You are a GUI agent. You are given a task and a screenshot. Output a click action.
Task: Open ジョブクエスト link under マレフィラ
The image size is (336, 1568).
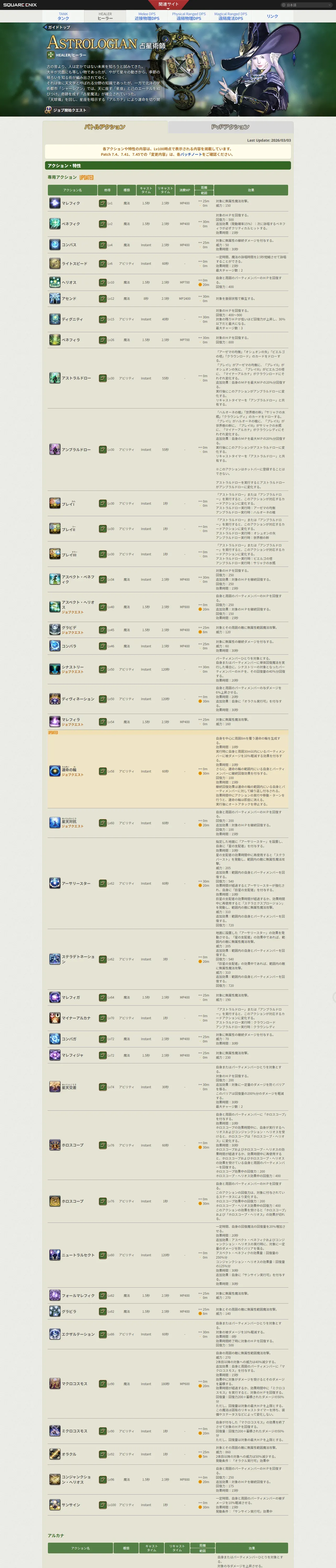(72, 724)
